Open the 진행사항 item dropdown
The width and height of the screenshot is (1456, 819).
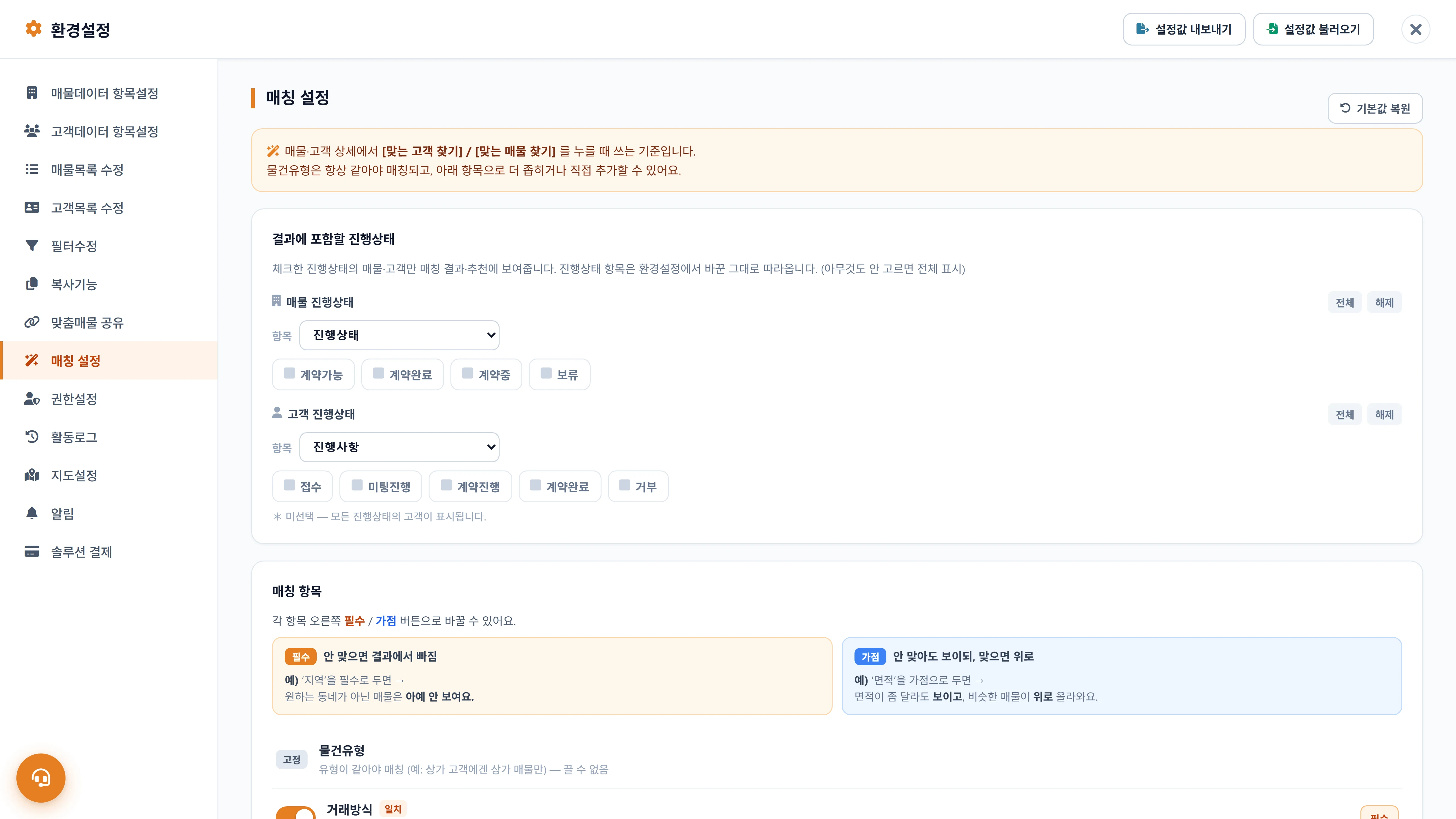tap(399, 447)
